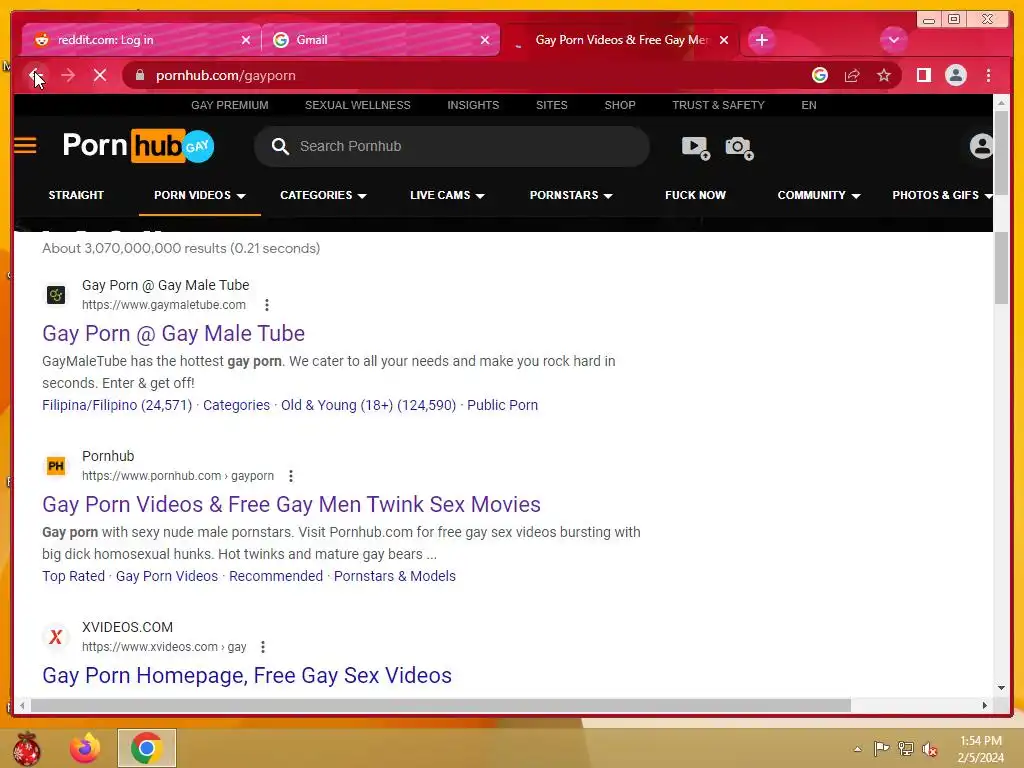This screenshot has width=1024, height=768.
Task: Click the browser forward arrow
Action: pyautogui.click(x=68, y=76)
